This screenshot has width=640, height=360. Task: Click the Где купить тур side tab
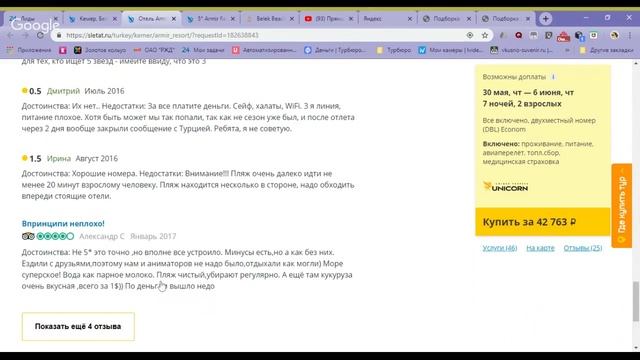[622, 206]
